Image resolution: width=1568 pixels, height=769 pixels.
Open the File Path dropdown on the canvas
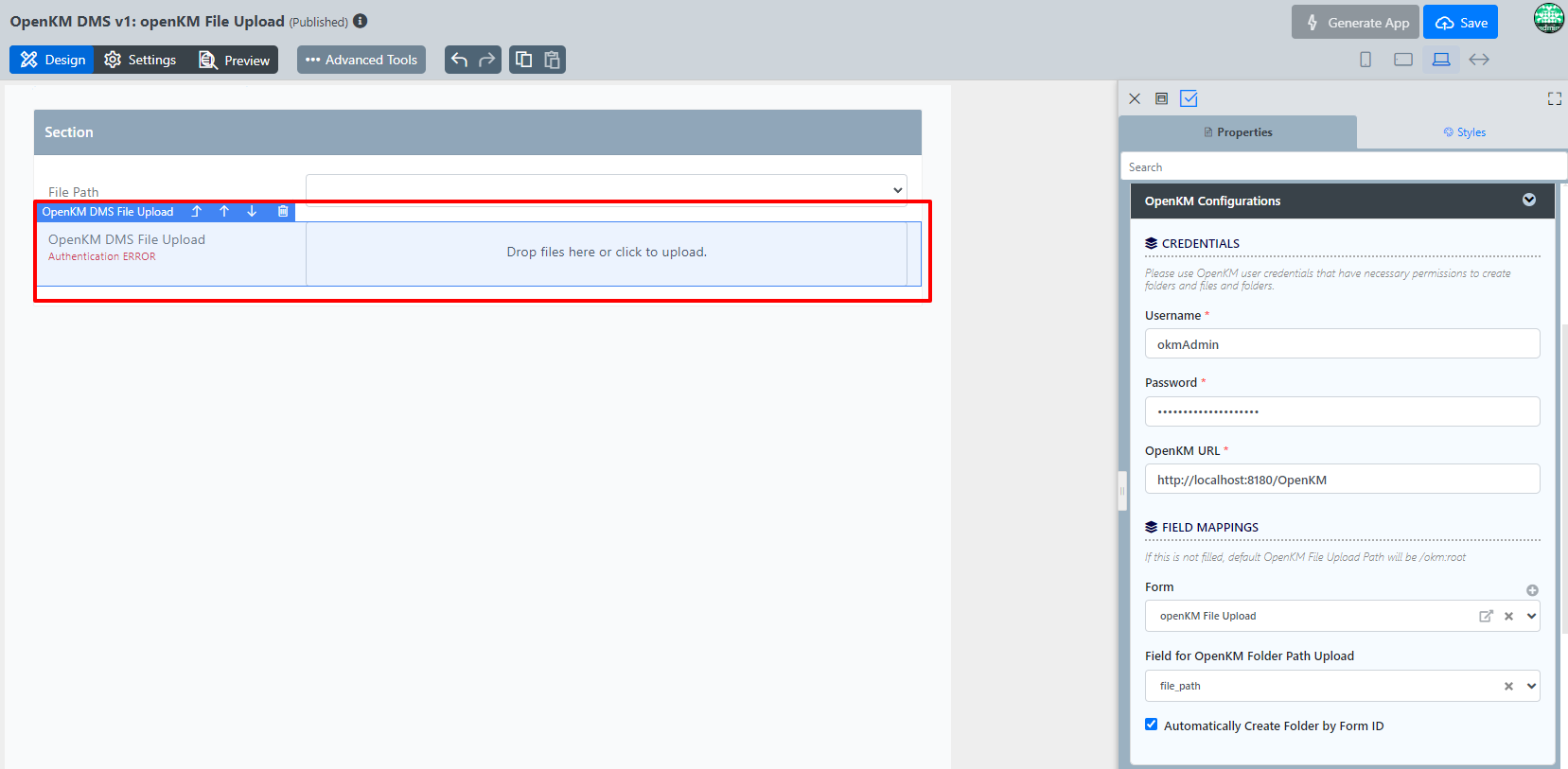606,188
